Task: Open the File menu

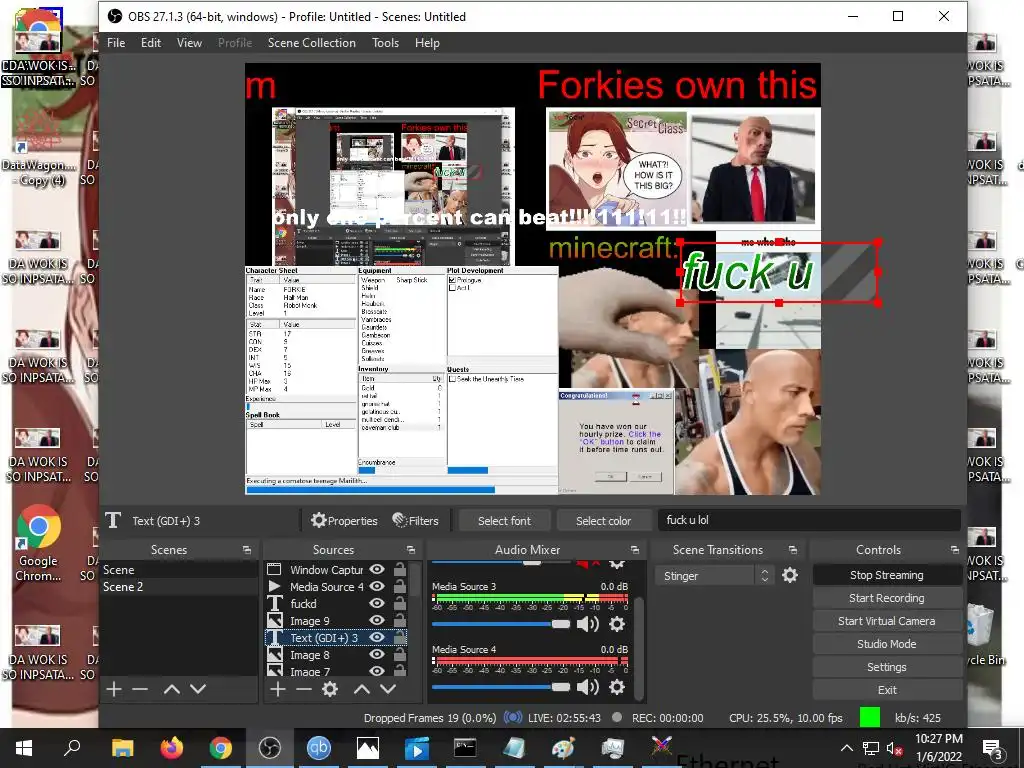Action: click(x=116, y=42)
